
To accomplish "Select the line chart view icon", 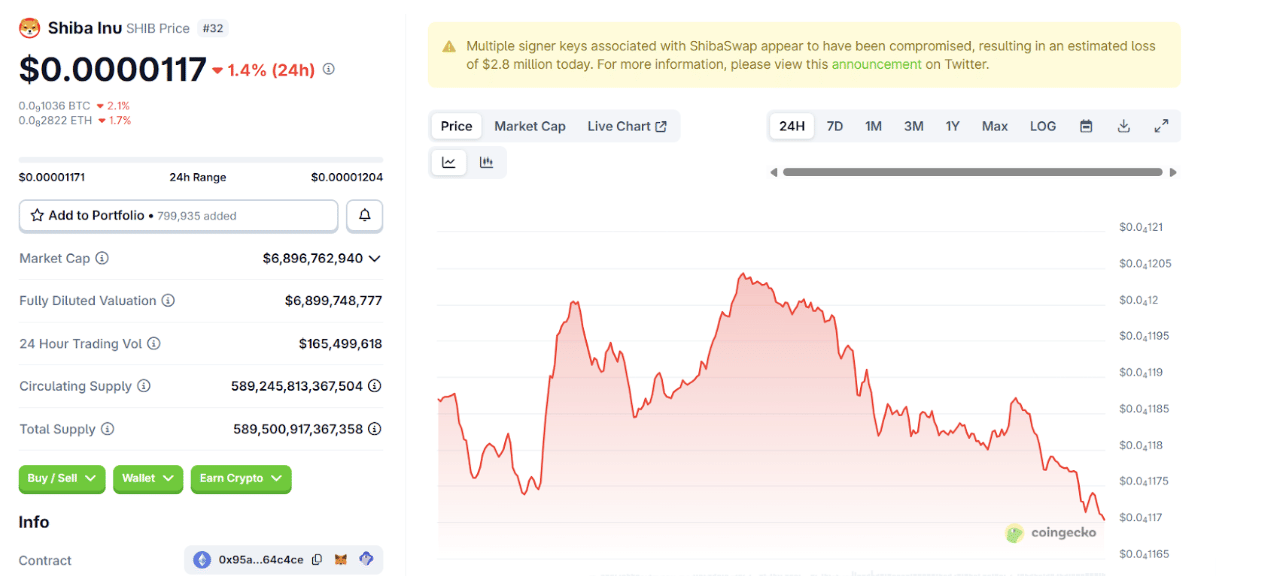I will click(x=449, y=162).
